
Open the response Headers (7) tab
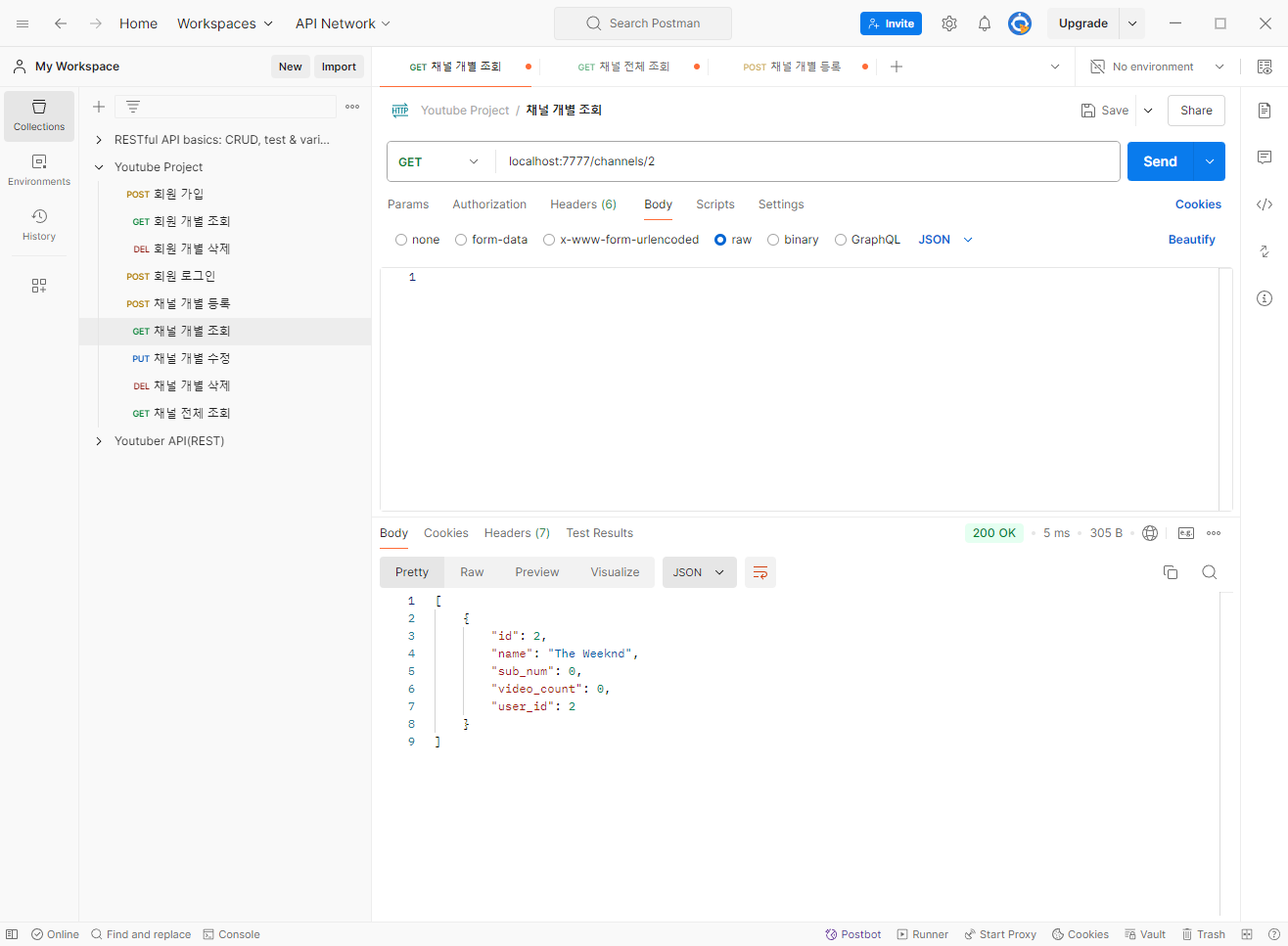[517, 533]
